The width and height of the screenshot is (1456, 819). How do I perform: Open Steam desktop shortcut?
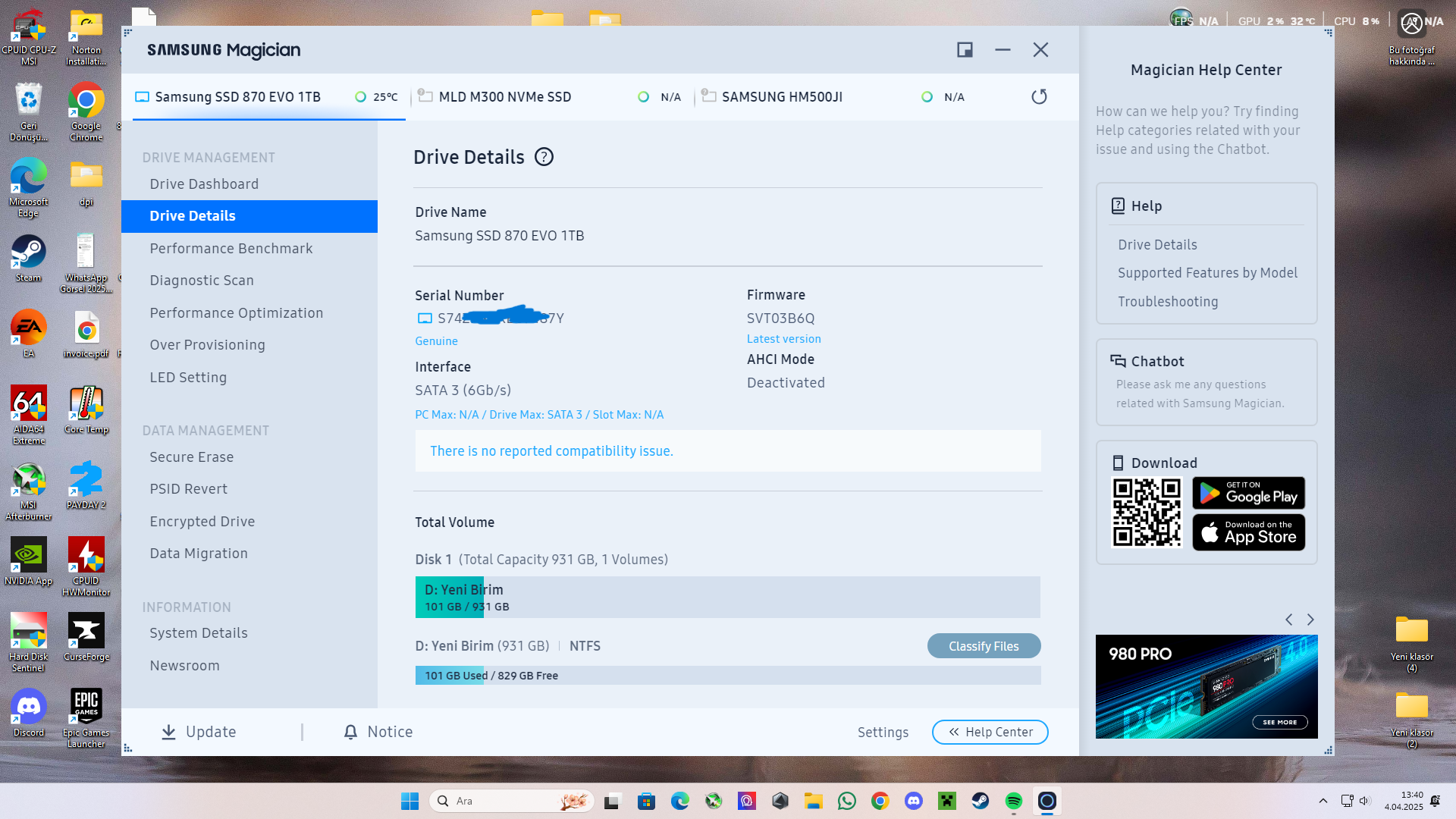tap(29, 259)
